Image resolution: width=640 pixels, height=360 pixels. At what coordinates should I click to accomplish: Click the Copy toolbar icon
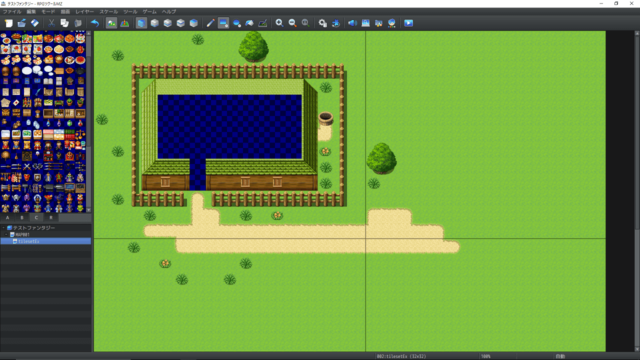point(64,23)
